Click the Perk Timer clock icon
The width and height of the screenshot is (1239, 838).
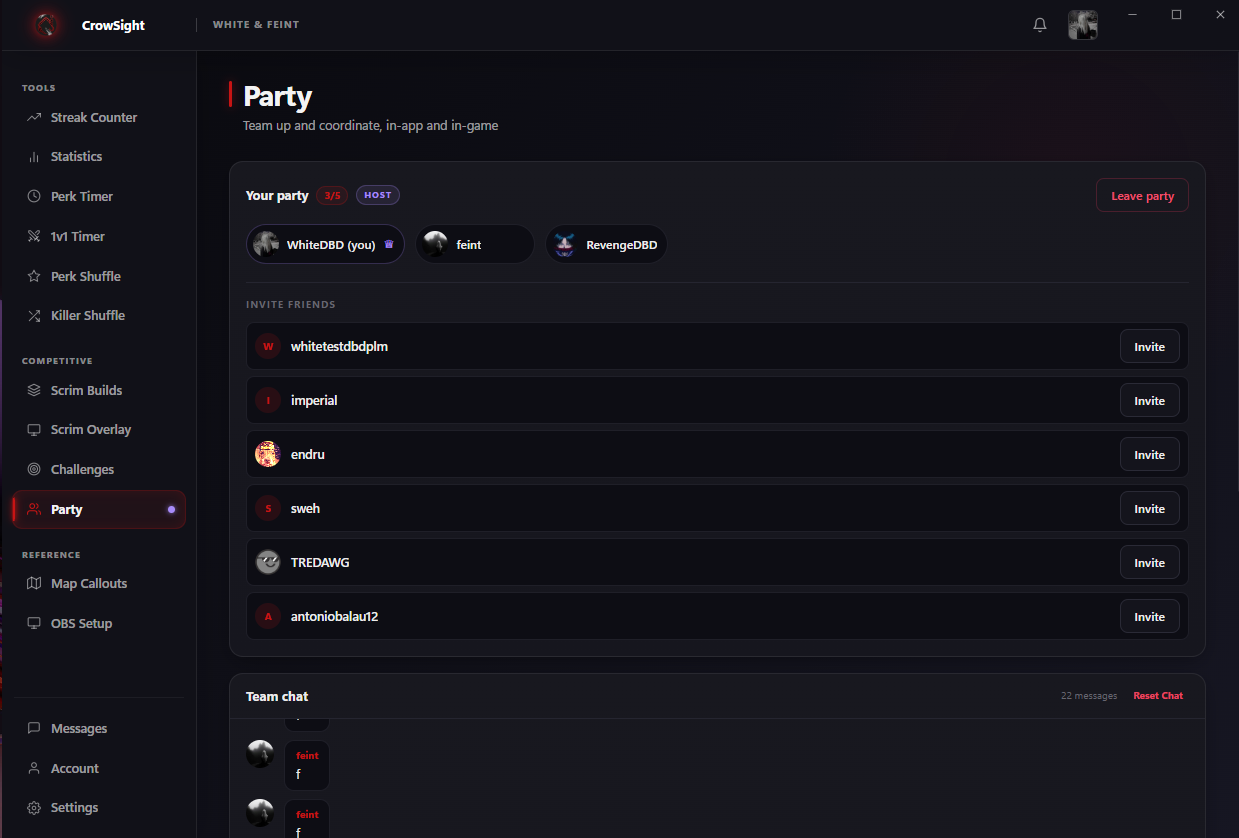pos(34,196)
